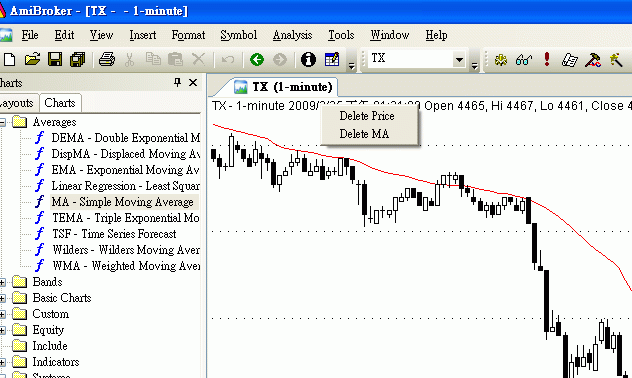Viewport: 632px width, 378px height.
Task: Open the symbol Information icon
Action: [308, 60]
